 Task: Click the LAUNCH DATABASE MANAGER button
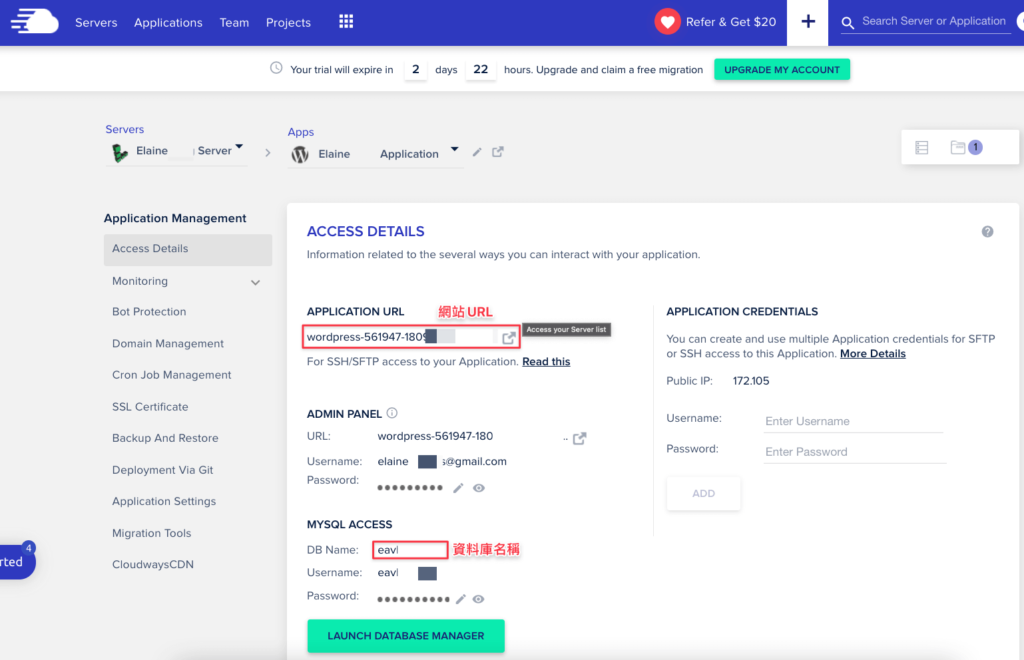click(406, 636)
